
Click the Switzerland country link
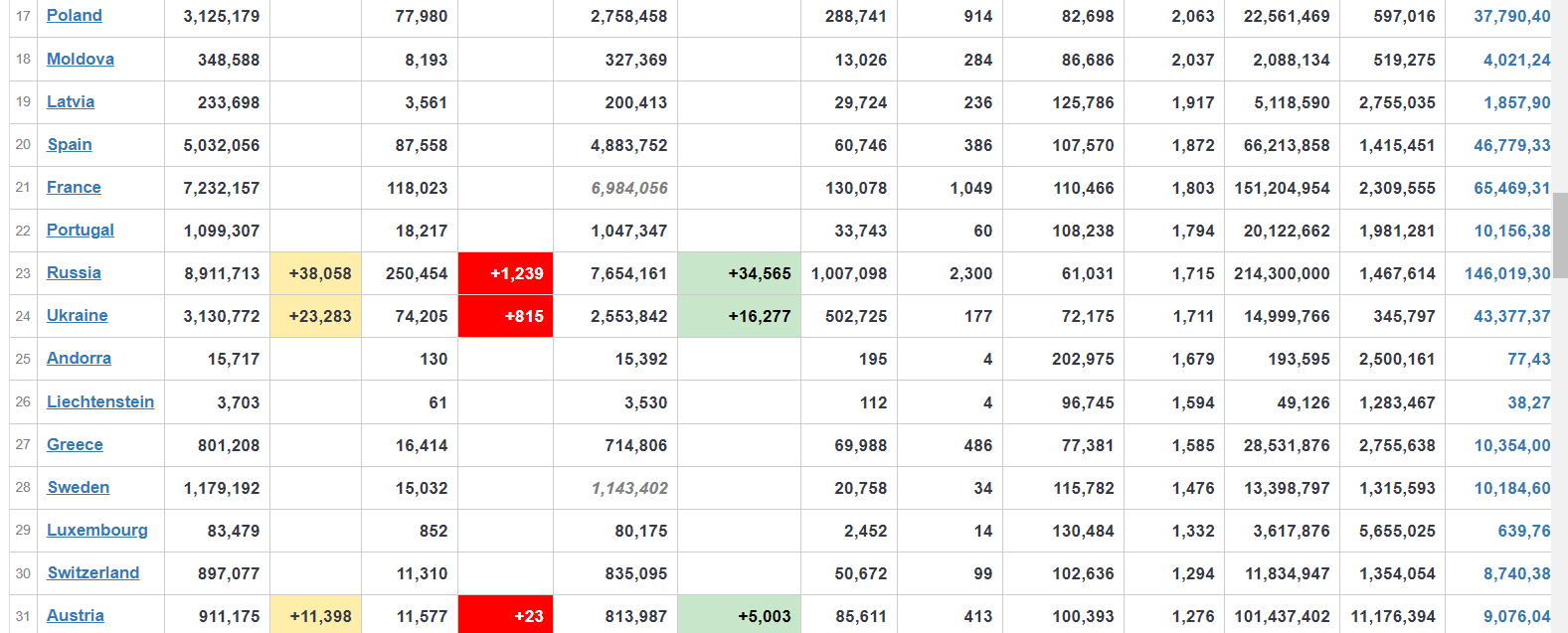[x=93, y=572]
